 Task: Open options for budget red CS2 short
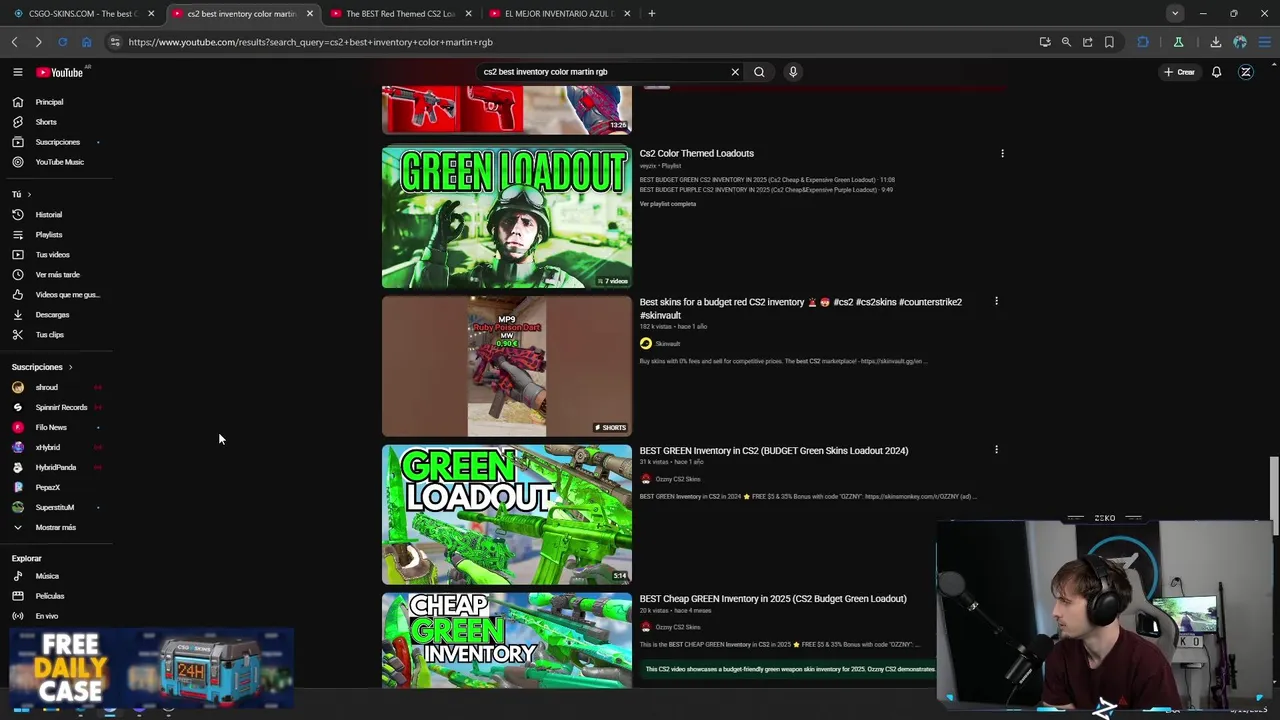click(x=996, y=301)
